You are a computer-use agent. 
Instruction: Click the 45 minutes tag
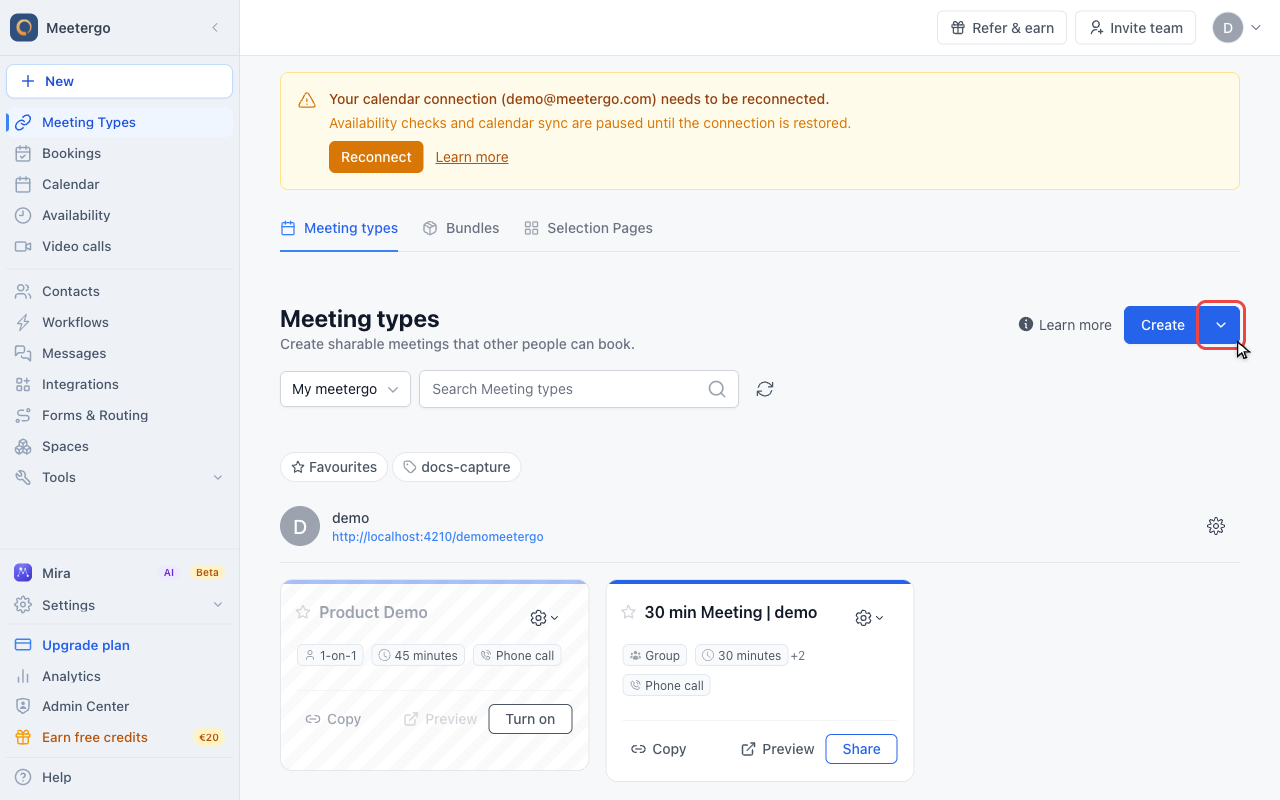click(x=418, y=656)
